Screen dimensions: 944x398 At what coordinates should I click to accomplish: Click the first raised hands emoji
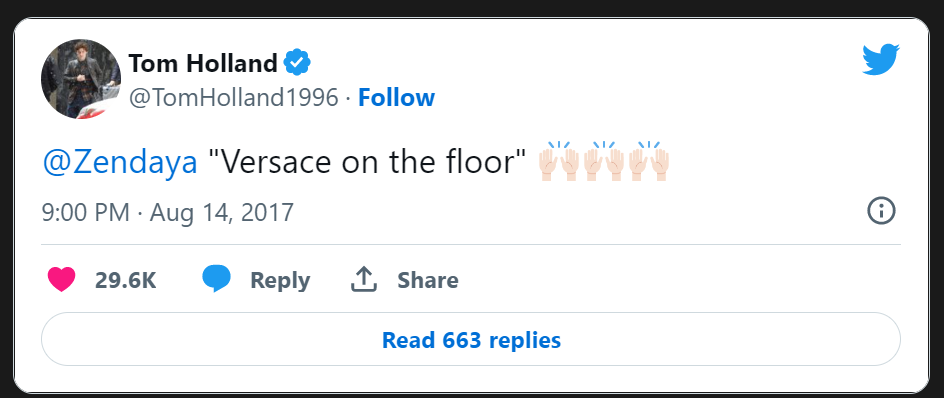click(559, 161)
